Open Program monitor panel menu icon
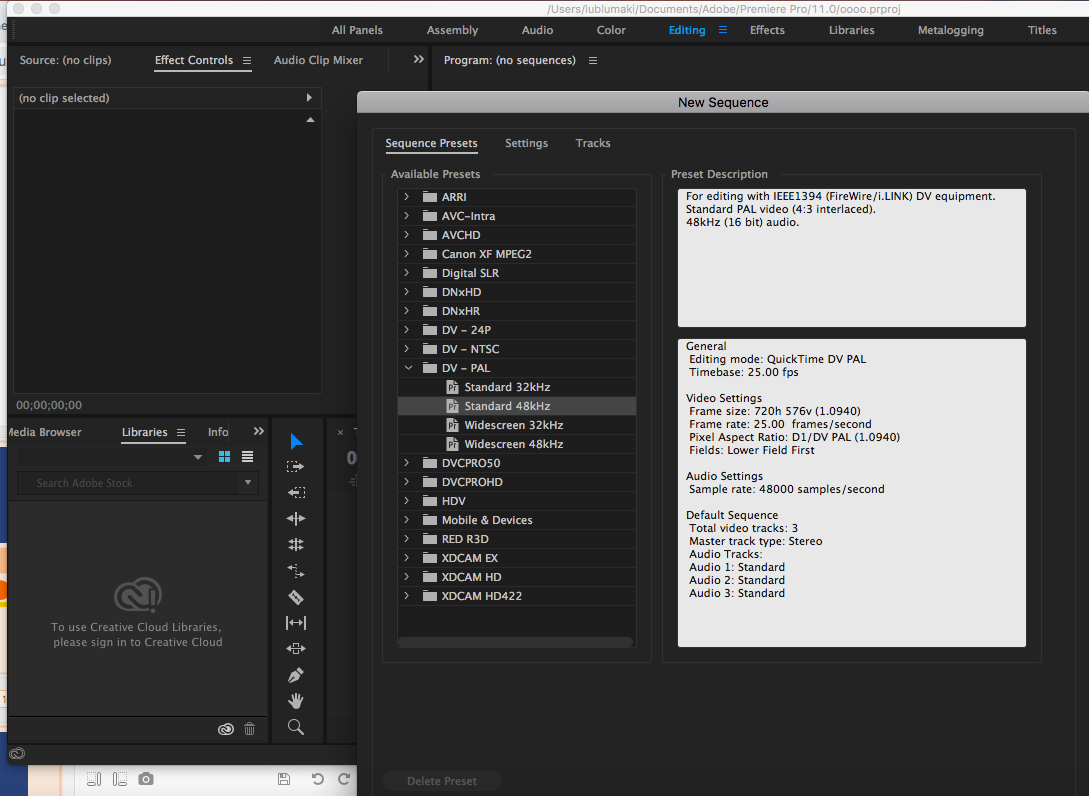1089x796 pixels. [593, 60]
